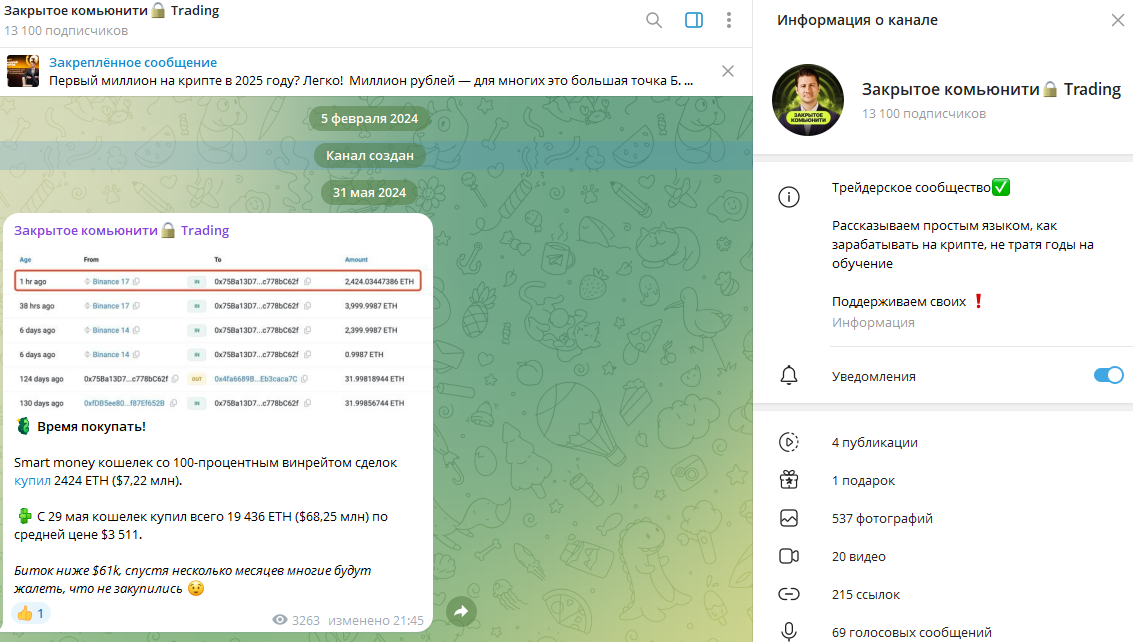This screenshot has width=1133, height=642.
Task: Click the channel title in chat header
Action: point(111,10)
